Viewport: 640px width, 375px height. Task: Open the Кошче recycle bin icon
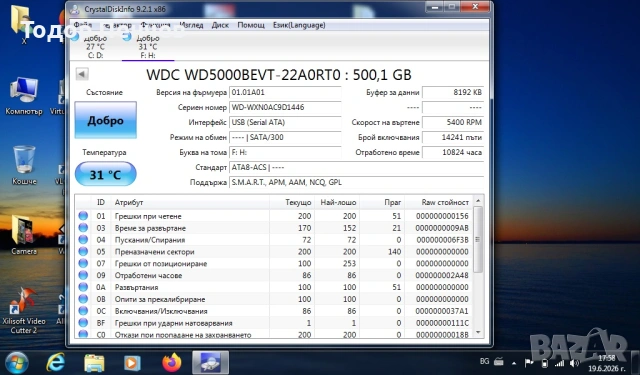24,165
